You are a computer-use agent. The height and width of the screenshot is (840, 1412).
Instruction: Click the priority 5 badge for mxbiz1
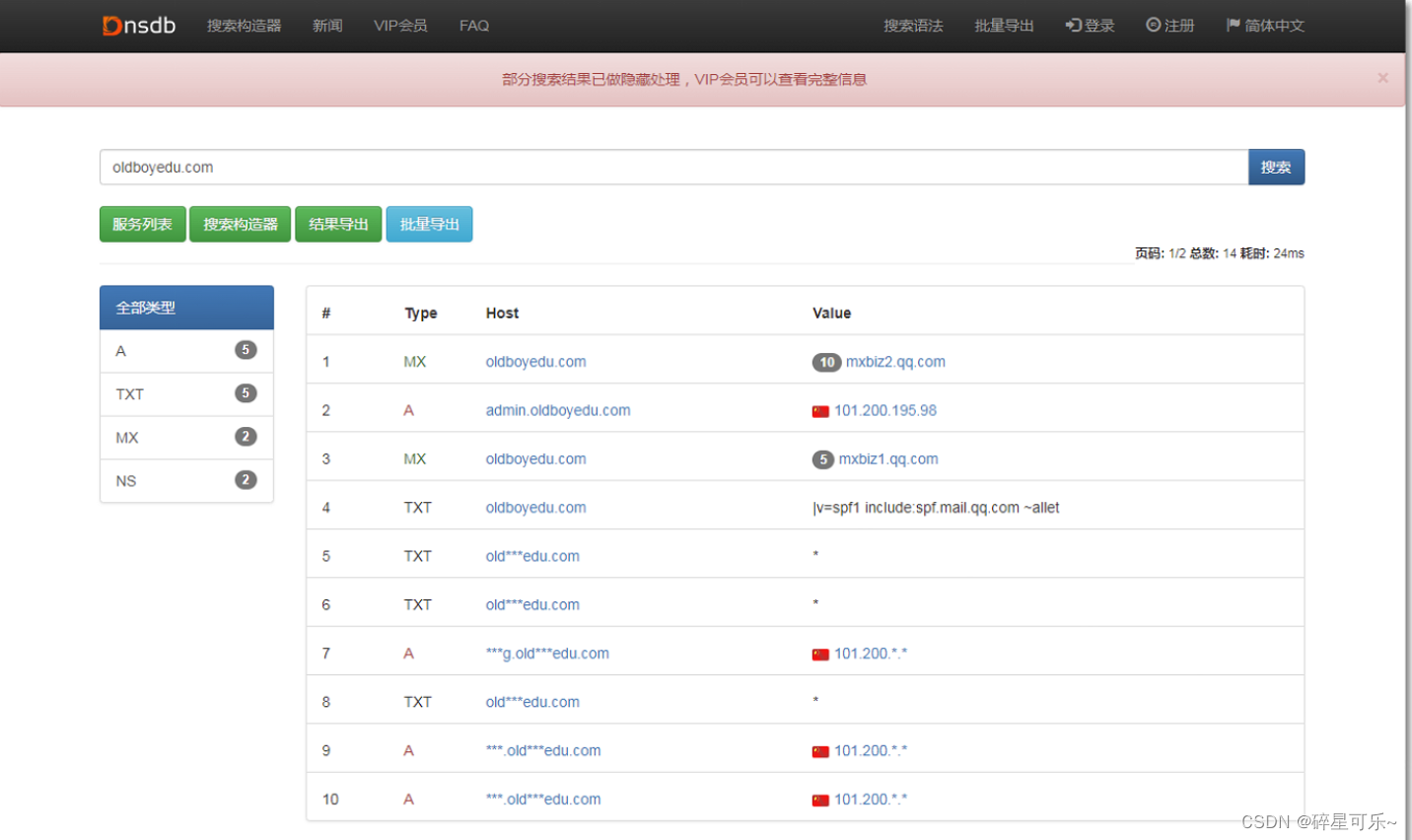[x=823, y=459]
